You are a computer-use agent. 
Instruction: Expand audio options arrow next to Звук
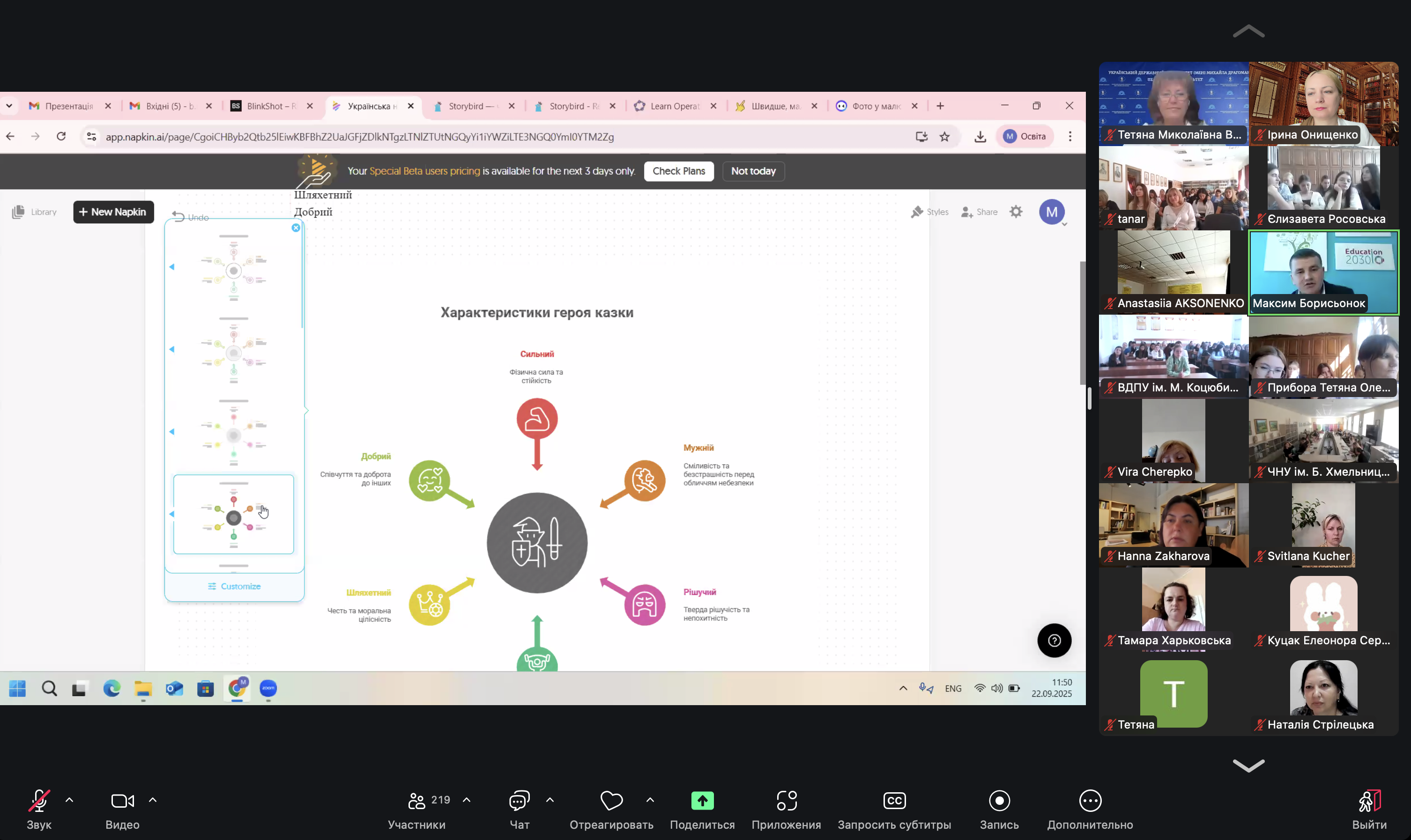[70, 800]
